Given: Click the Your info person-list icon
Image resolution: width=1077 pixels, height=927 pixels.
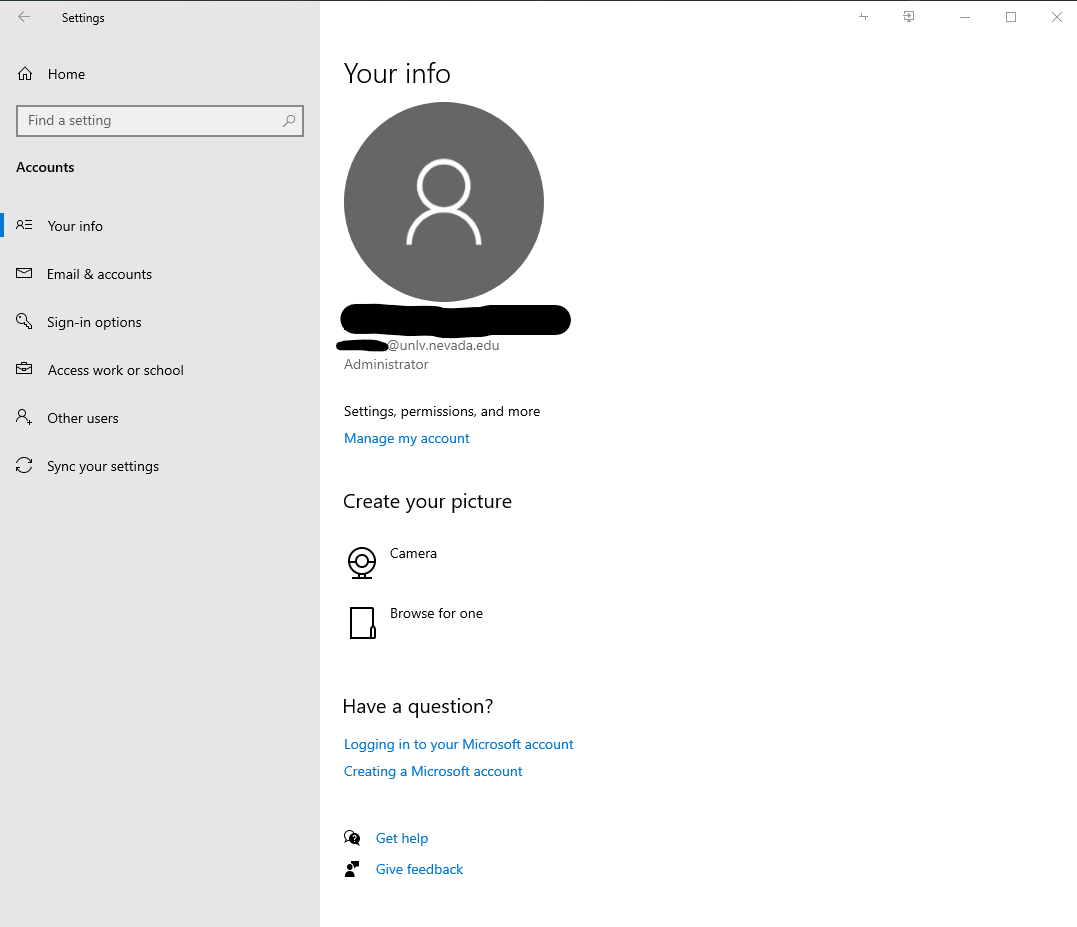Looking at the screenshot, I should point(24,225).
